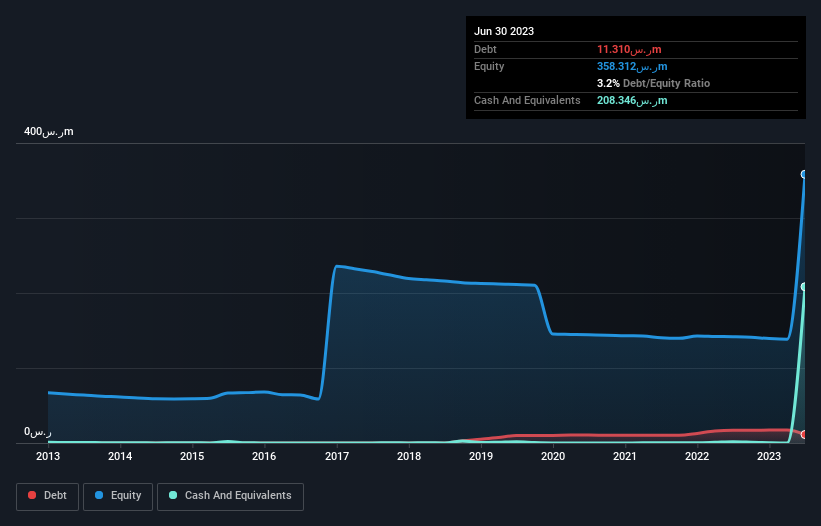Click the 2023 x-axis label
The image size is (821, 526).
click(x=769, y=456)
